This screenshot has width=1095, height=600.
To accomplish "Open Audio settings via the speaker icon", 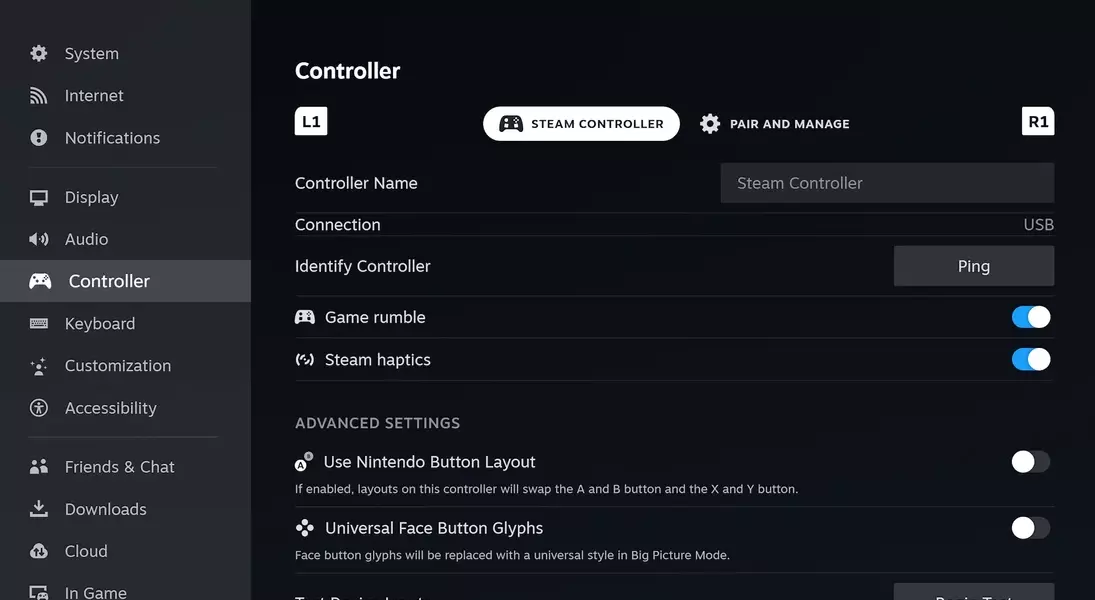I will click(39, 240).
